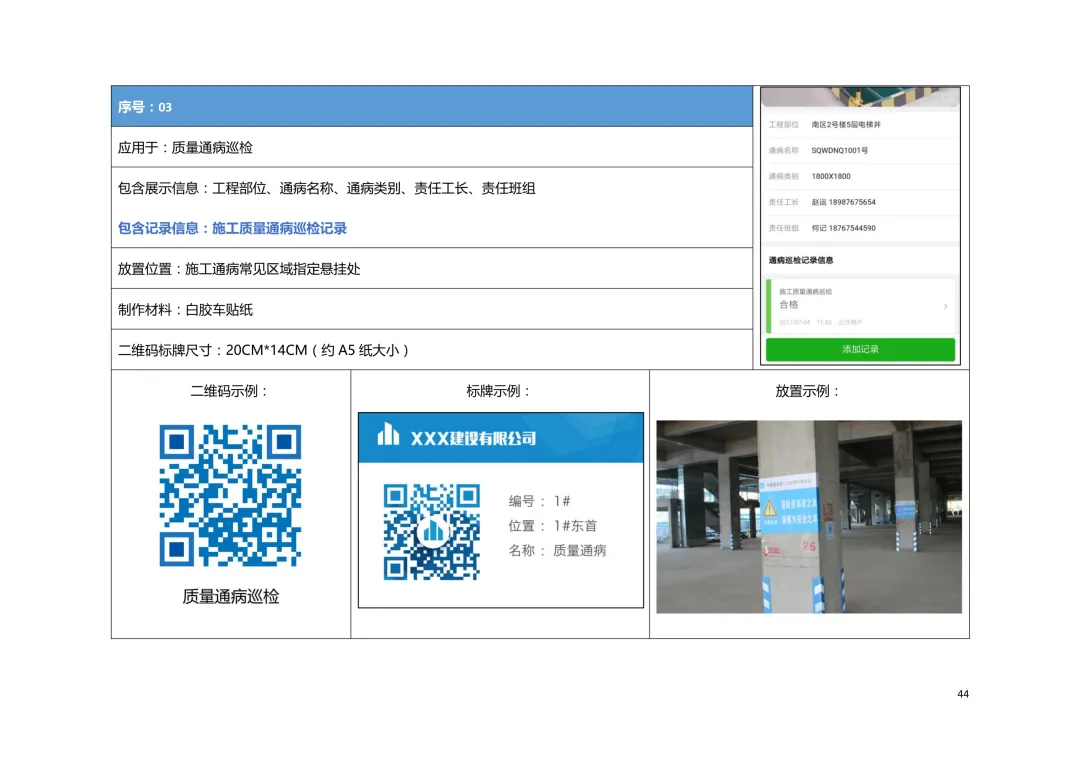The height and width of the screenshot is (764, 1080).
Task: Click the sign field 名称： 质量通病
Action: click(x=557, y=550)
